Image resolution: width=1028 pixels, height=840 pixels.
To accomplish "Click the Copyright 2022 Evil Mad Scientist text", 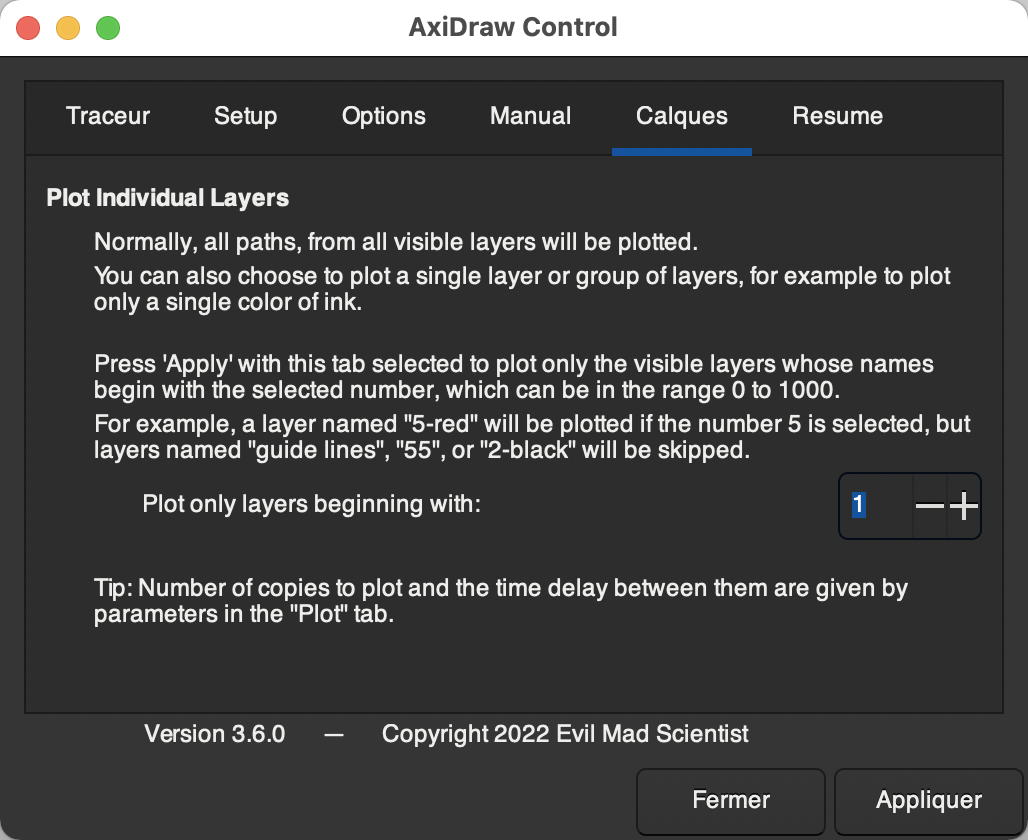I will click(565, 734).
